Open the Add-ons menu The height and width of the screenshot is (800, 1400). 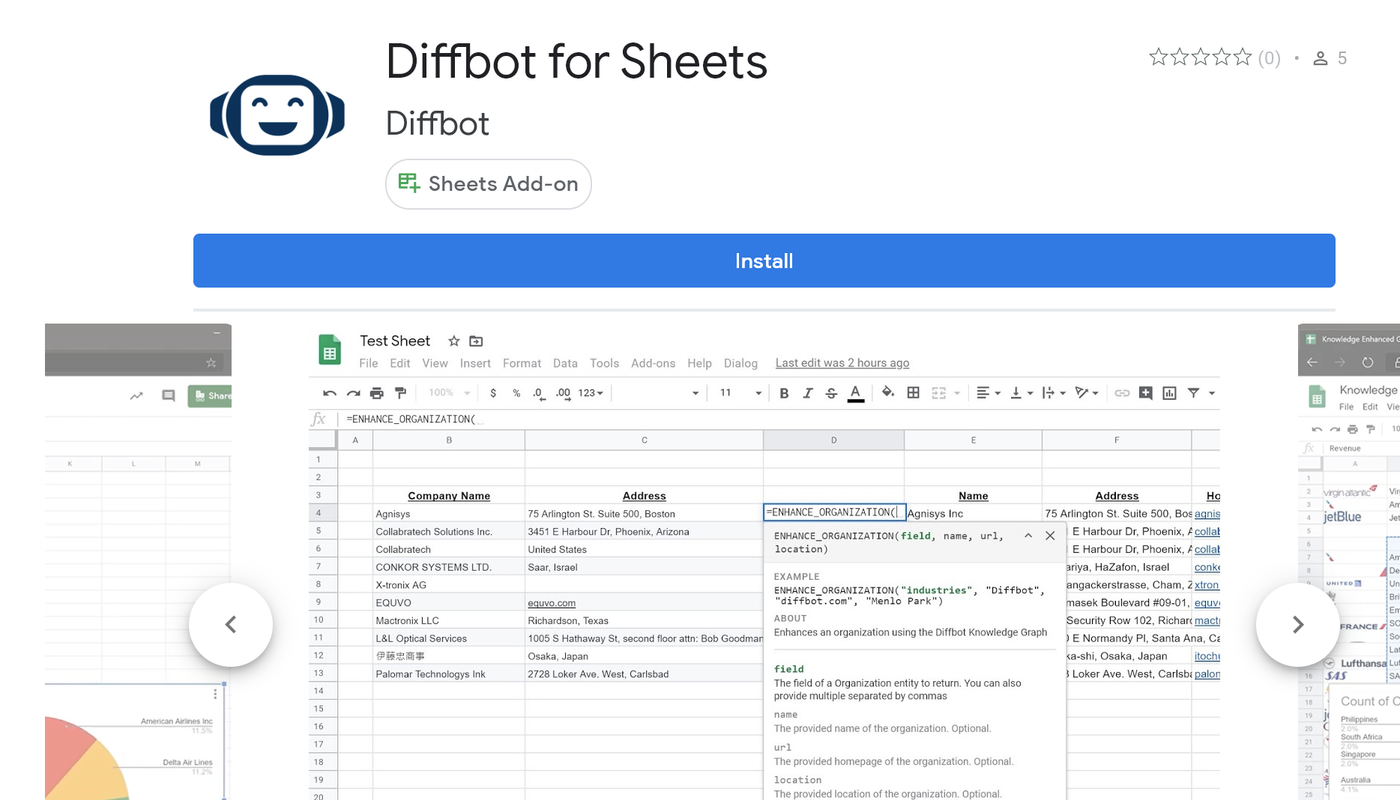[x=653, y=363]
